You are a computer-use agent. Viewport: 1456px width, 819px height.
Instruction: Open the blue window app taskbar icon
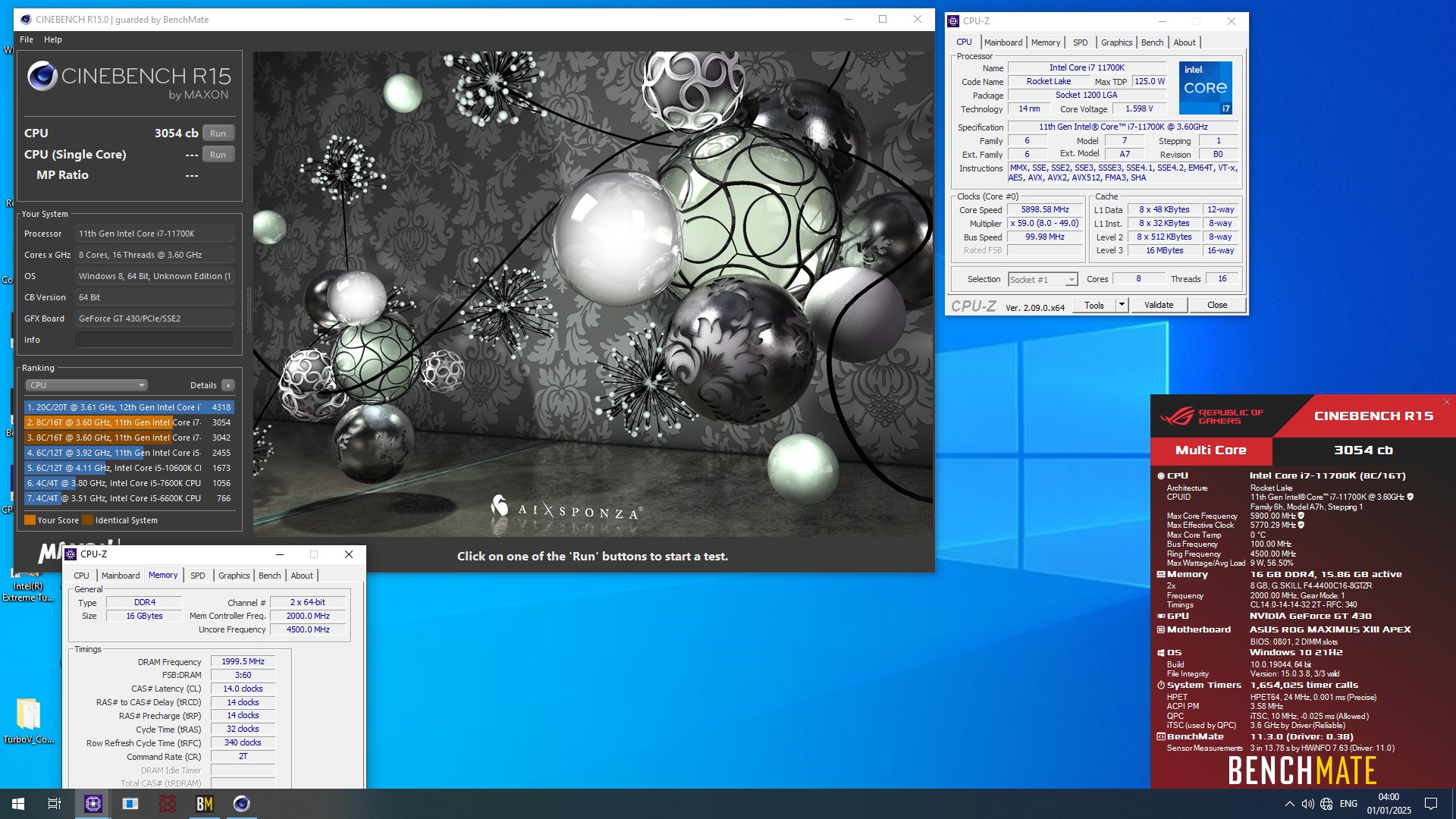coord(130,804)
